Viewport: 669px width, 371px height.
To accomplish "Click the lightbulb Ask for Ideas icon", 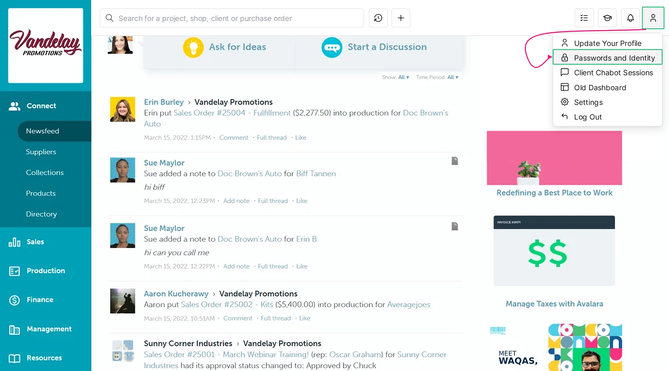I will pos(193,47).
